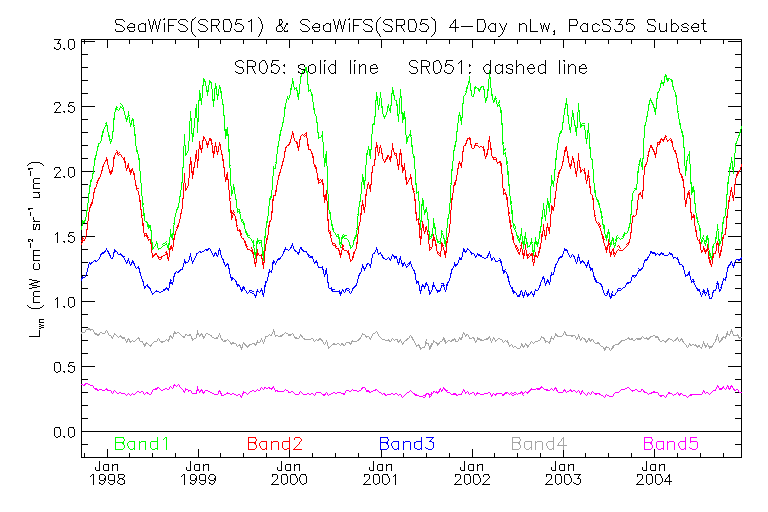Click the Jan 2003 x-axis label

pos(563,473)
